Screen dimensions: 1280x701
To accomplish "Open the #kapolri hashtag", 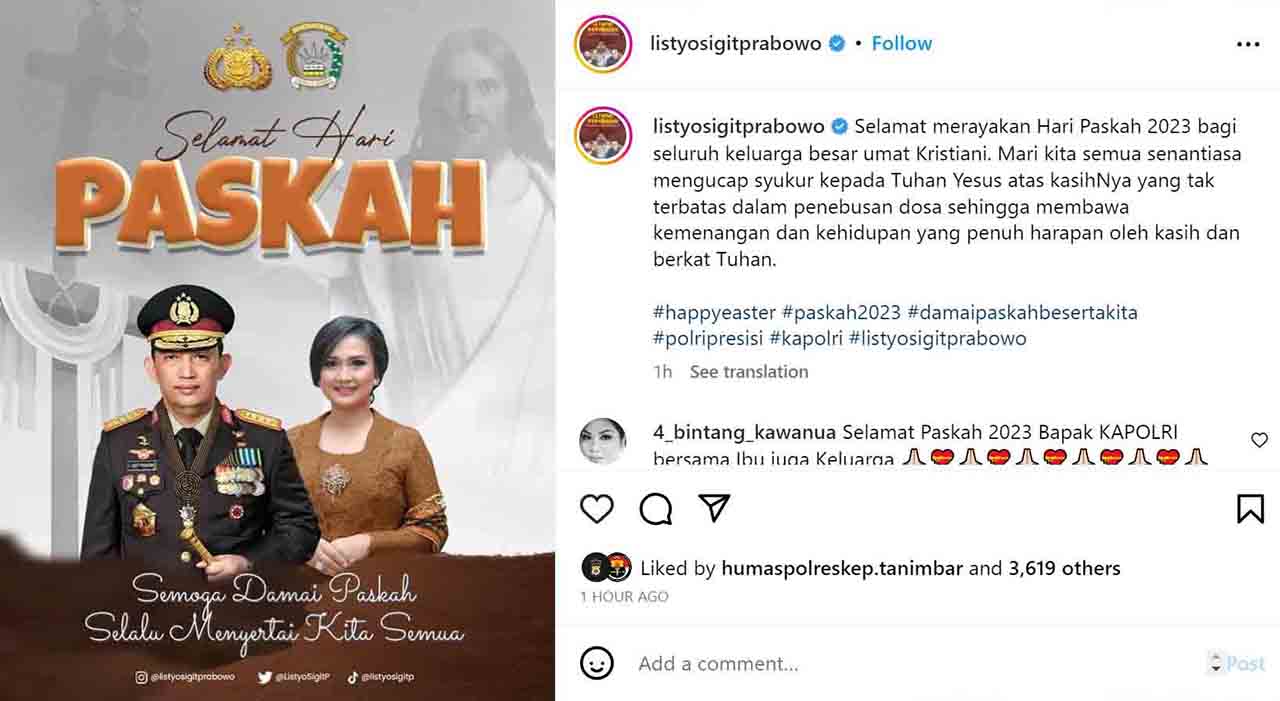I will (804, 338).
